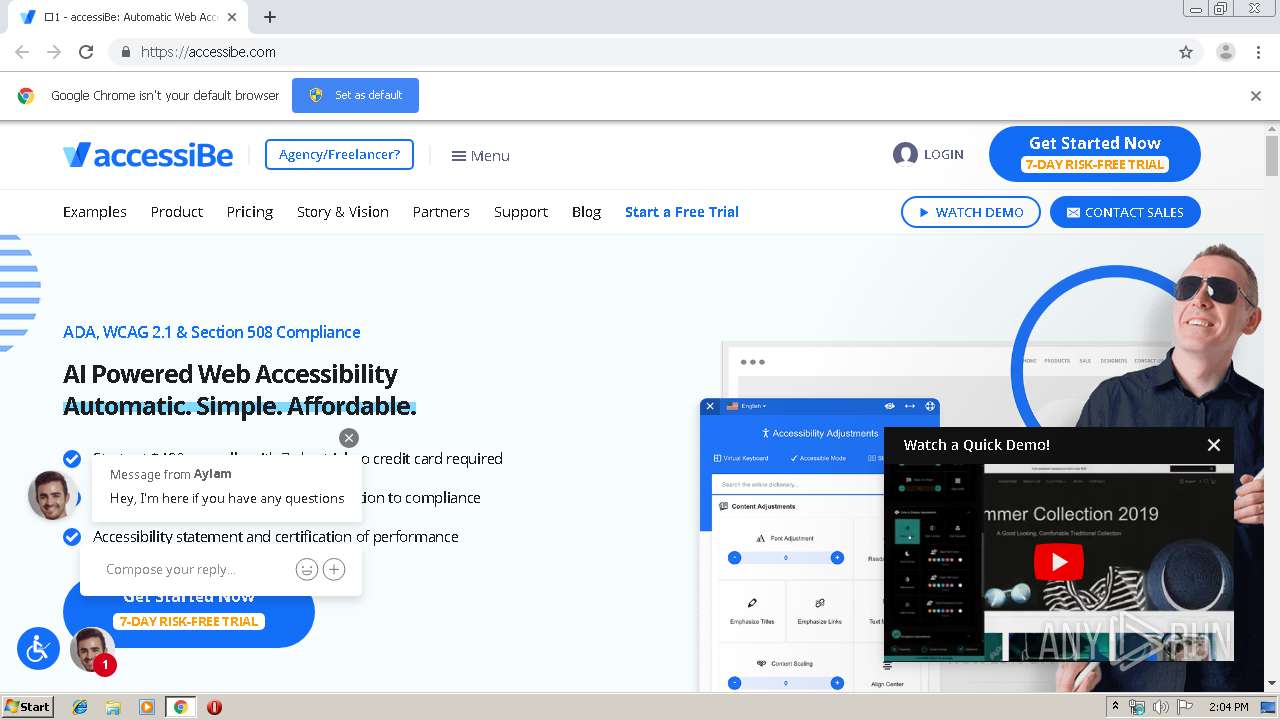The height and width of the screenshot is (720, 1280).
Task: Click the eye icon in widget header
Action: pyautogui.click(x=889, y=406)
